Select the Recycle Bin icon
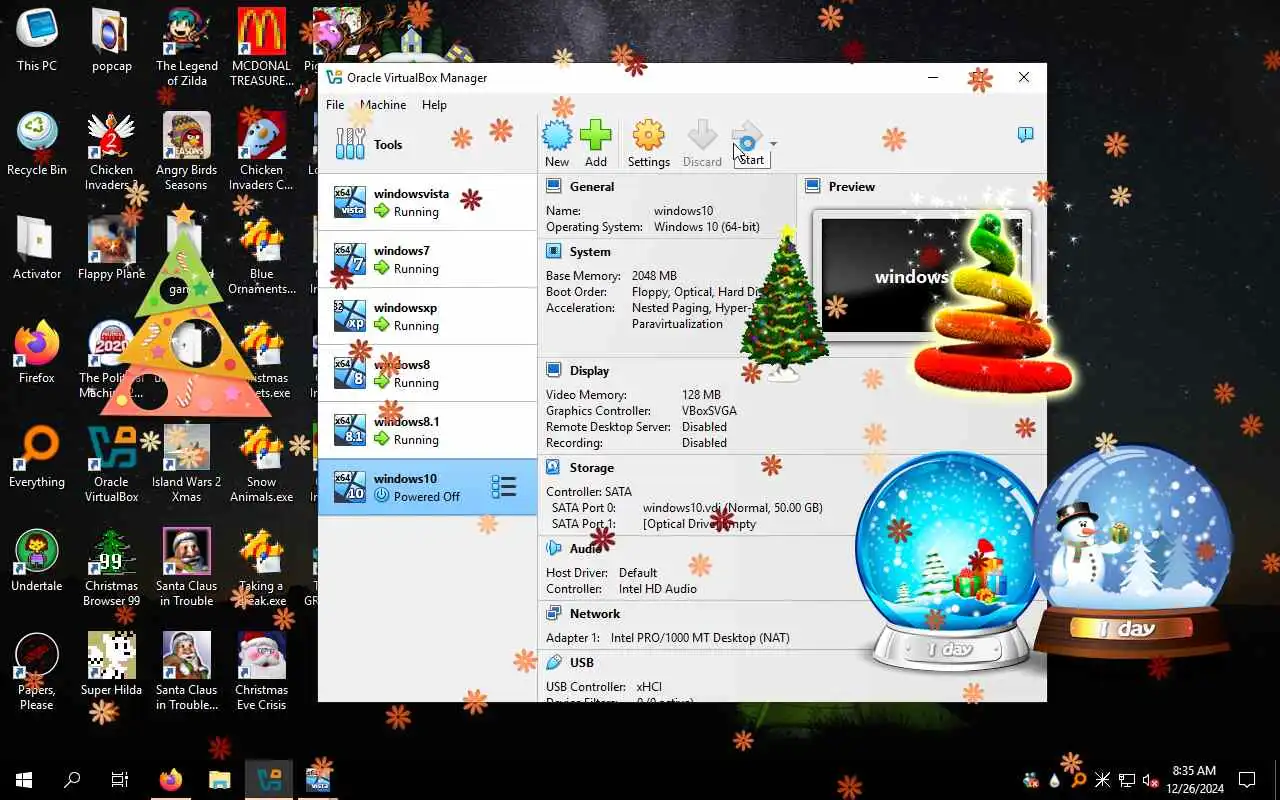 [x=37, y=145]
